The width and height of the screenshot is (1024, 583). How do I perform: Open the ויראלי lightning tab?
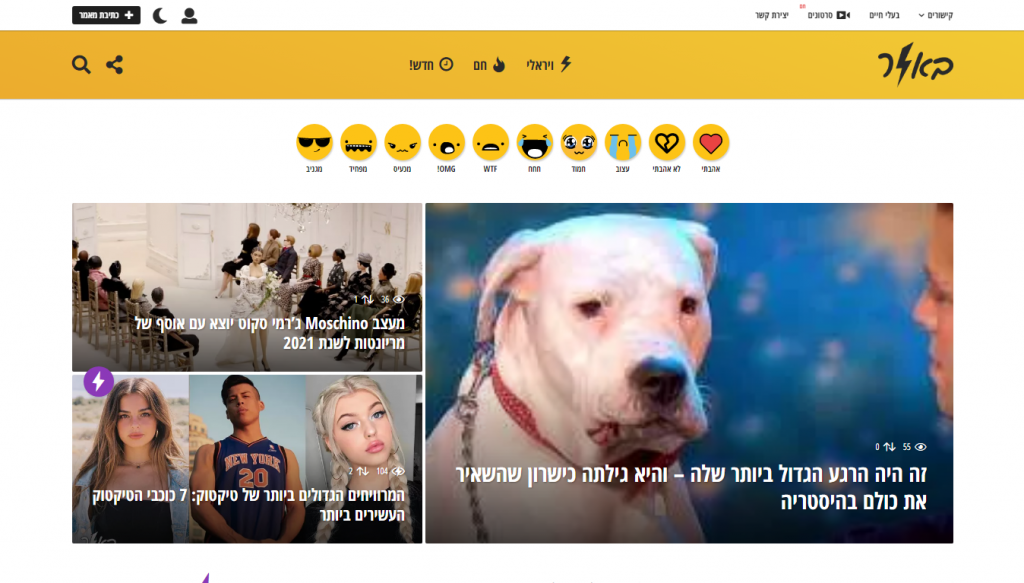(x=549, y=65)
